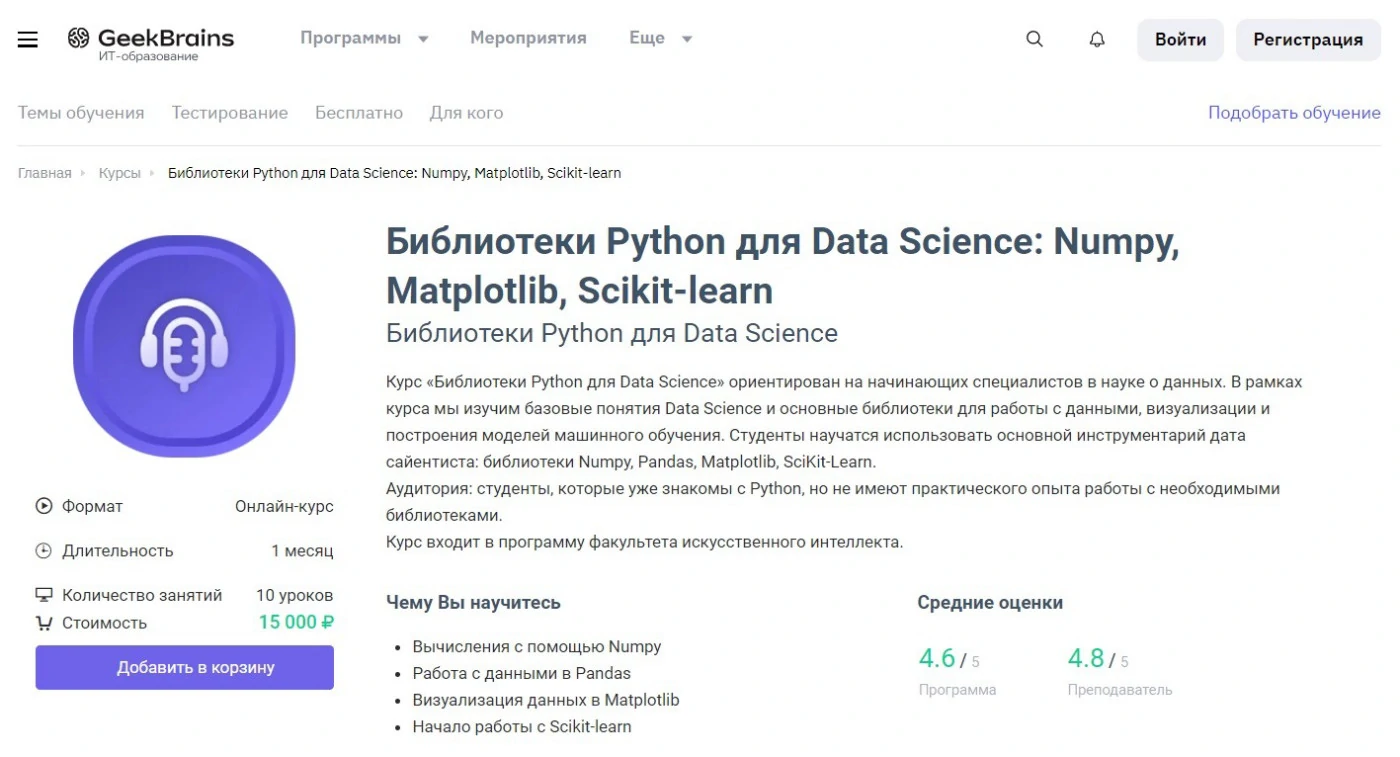The height and width of the screenshot is (757, 1400).
Task: Click the Количество занятий monitor icon
Action: pyautogui.click(x=44, y=595)
